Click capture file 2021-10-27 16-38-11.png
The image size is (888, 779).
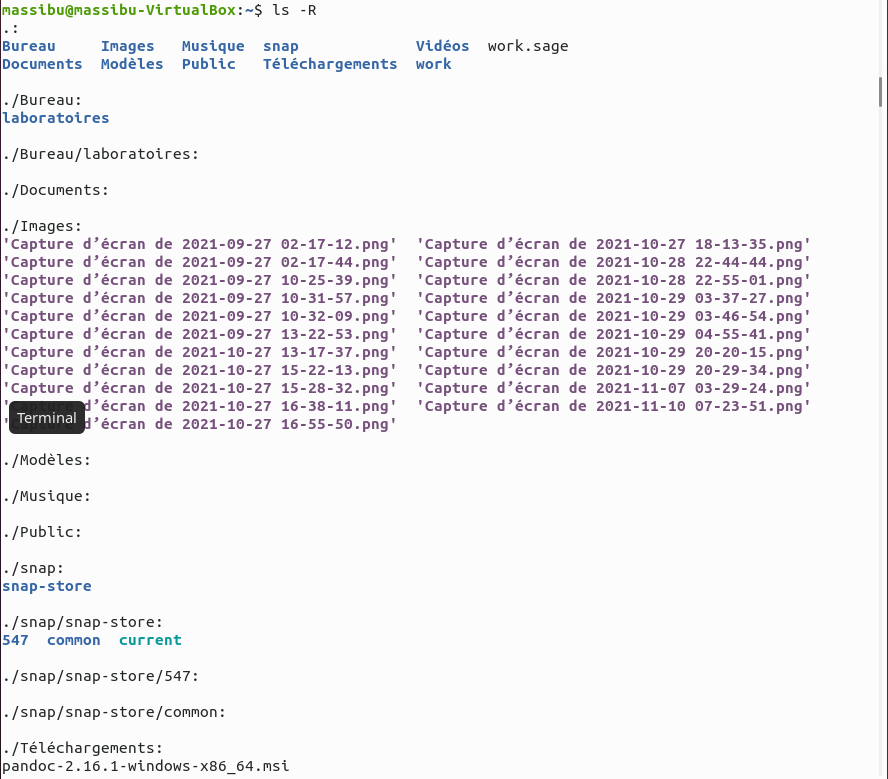click(x=199, y=406)
